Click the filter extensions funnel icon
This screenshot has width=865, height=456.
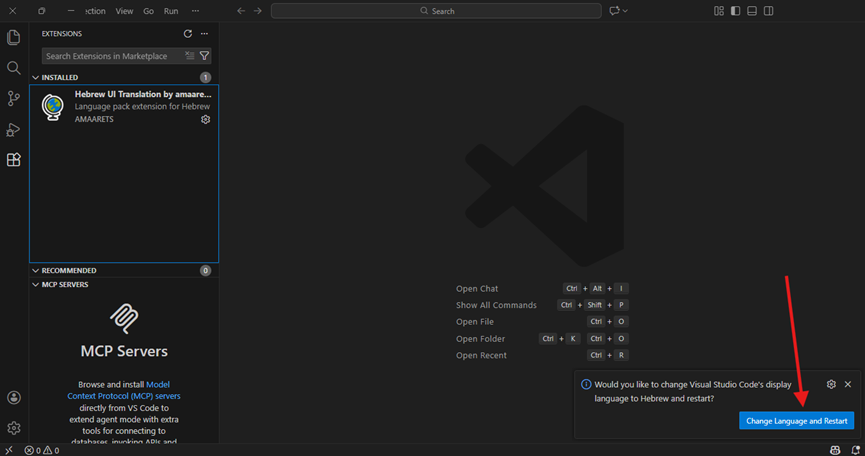click(x=204, y=56)
